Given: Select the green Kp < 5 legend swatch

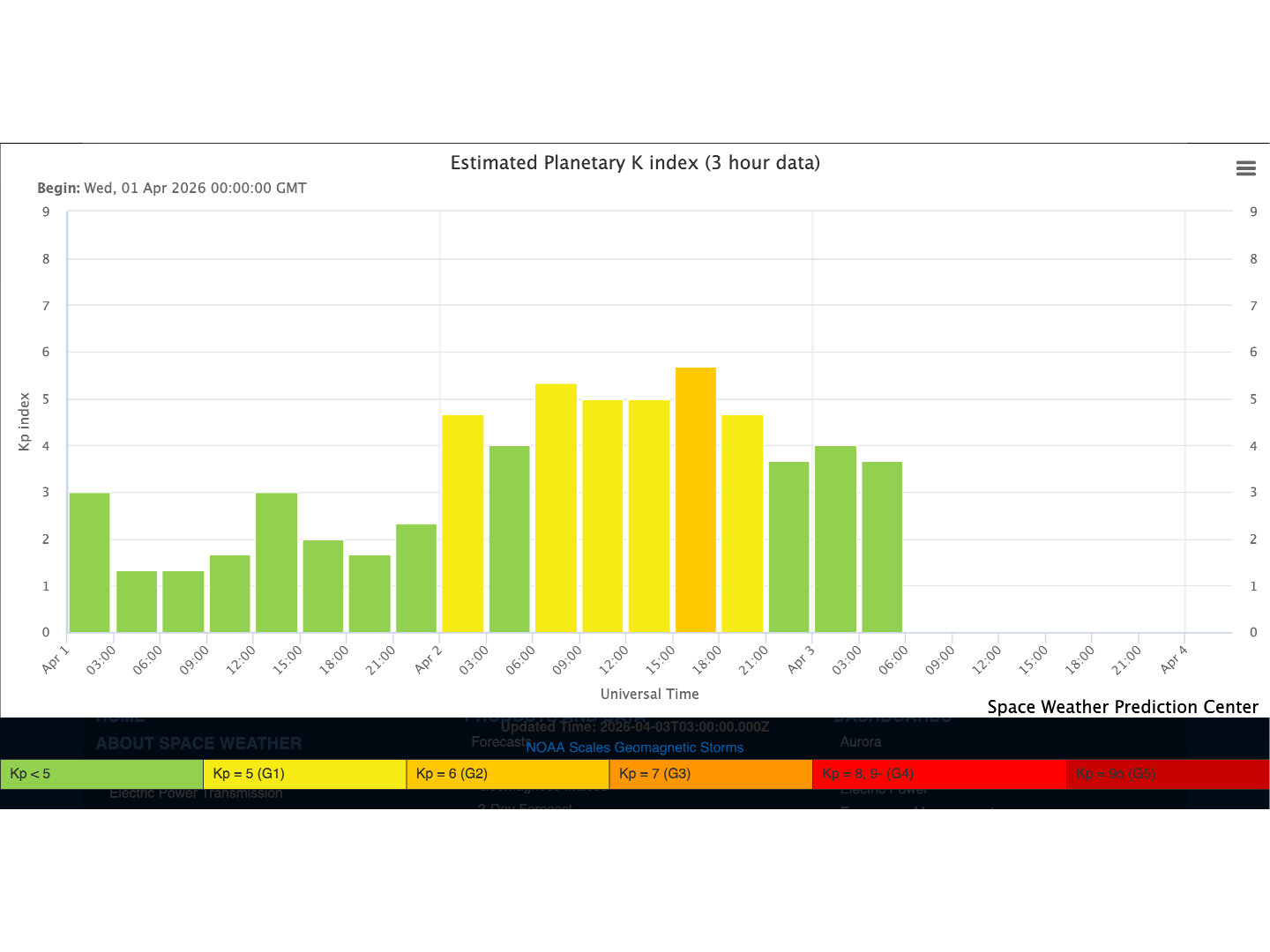Looking at the screenshot, I should coord(101,774).
